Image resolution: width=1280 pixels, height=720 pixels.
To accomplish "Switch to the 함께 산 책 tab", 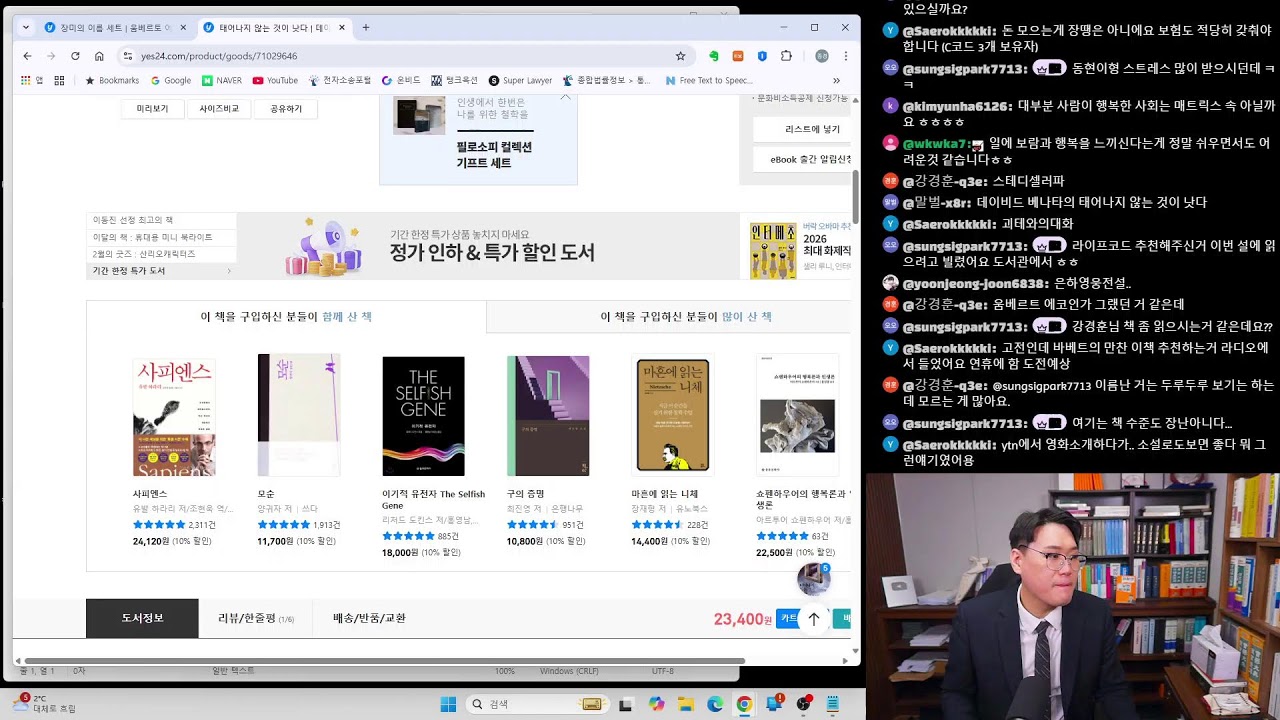I will 286,316.
